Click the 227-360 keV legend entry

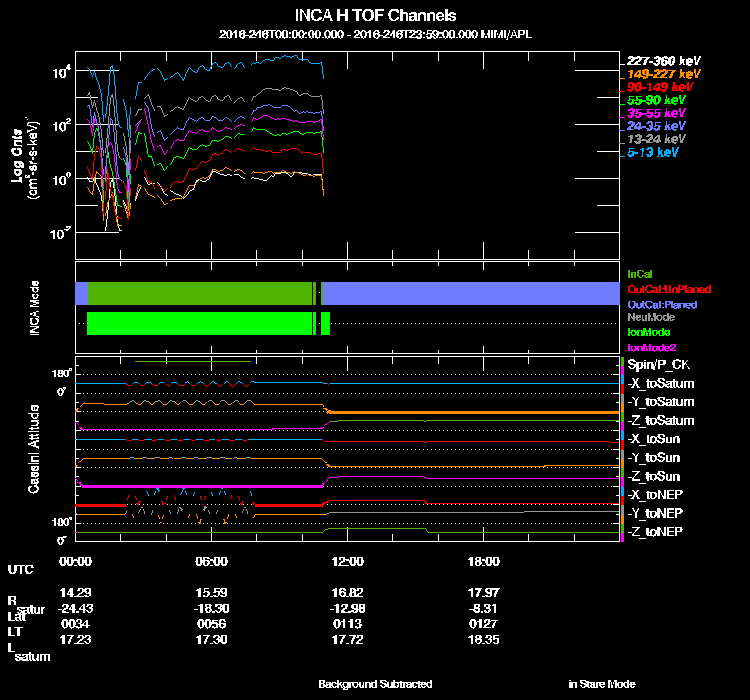coord(663,61)
